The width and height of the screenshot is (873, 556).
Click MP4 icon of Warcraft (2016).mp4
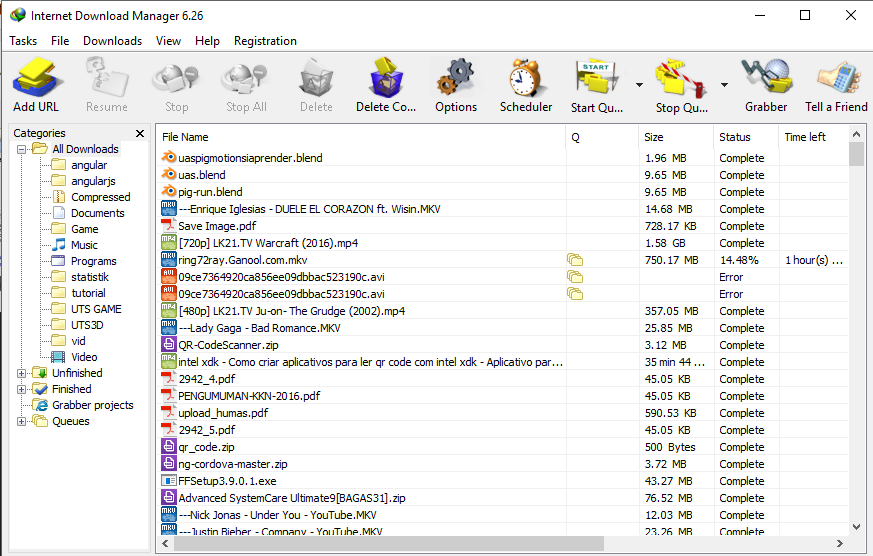[169, 243]
